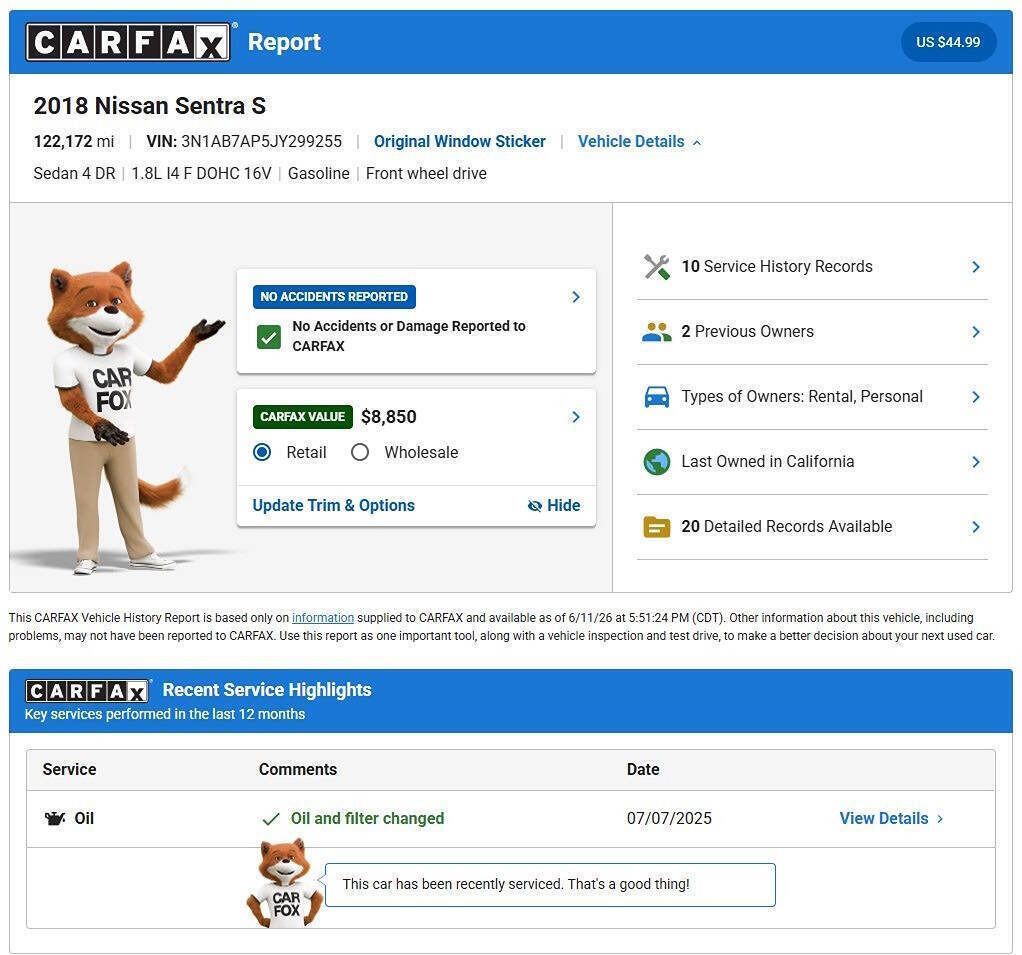
Task: Open the 2 Previous Owners chevron
Action: [976, 332]
